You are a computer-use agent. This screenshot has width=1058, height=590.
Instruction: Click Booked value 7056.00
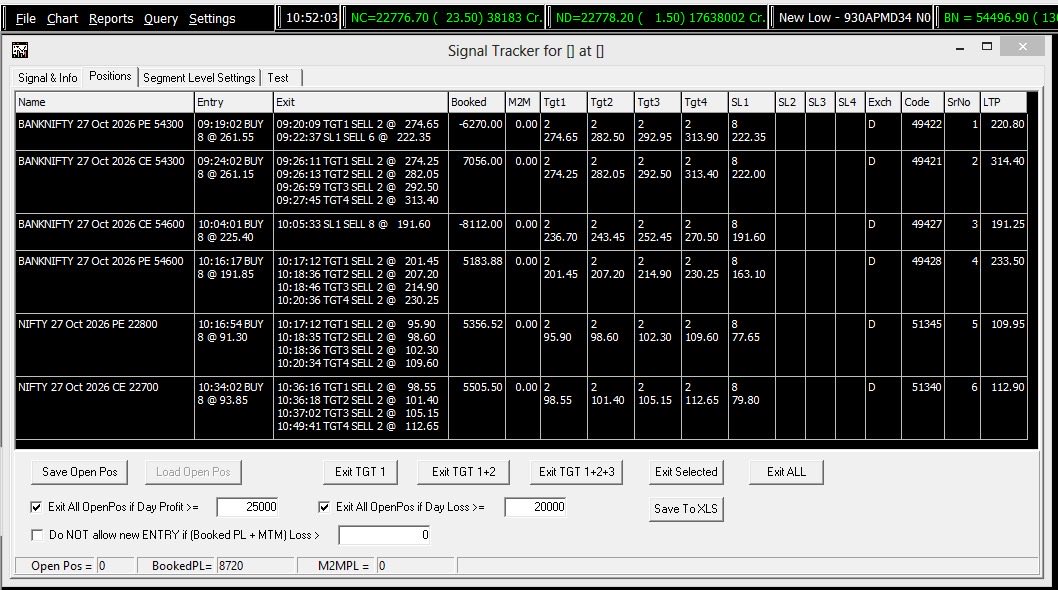click(482, 161)
